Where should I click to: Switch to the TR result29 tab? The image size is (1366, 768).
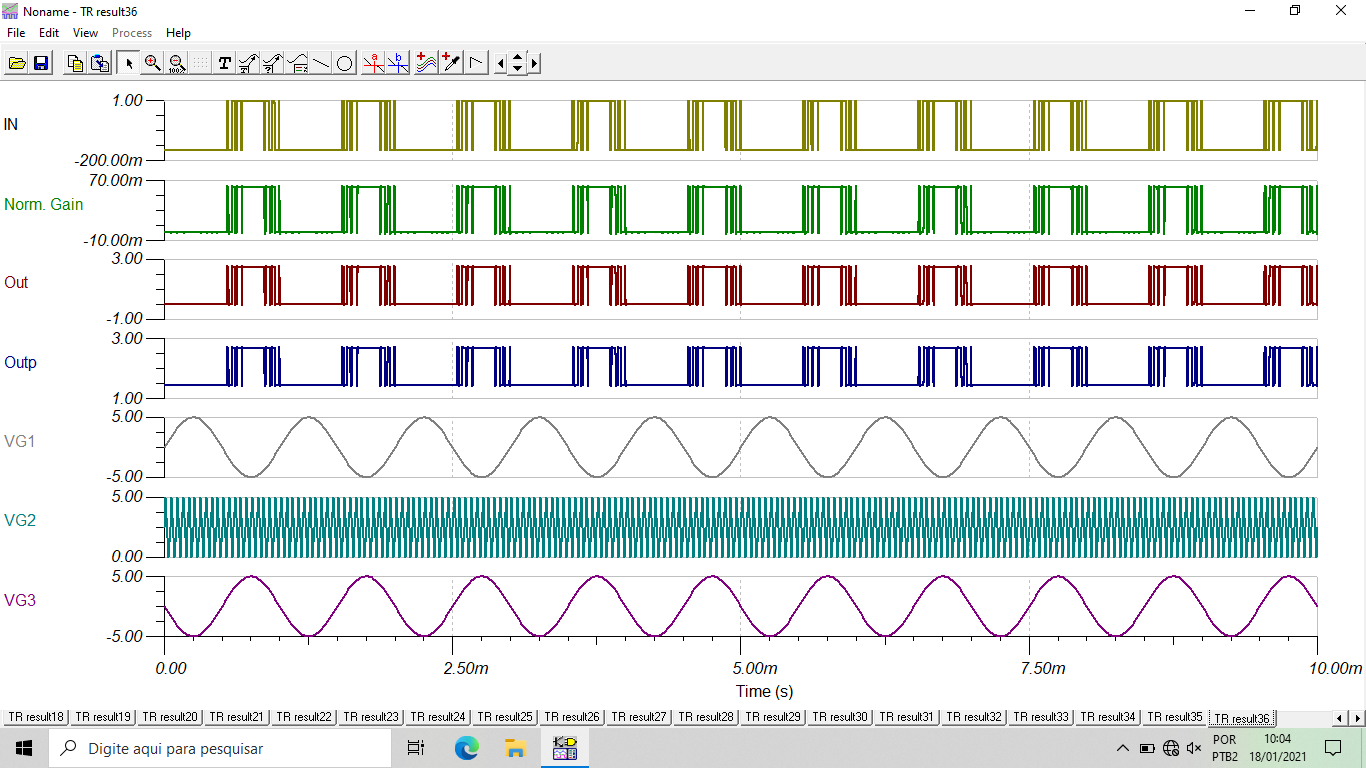(x=773, y=717)
